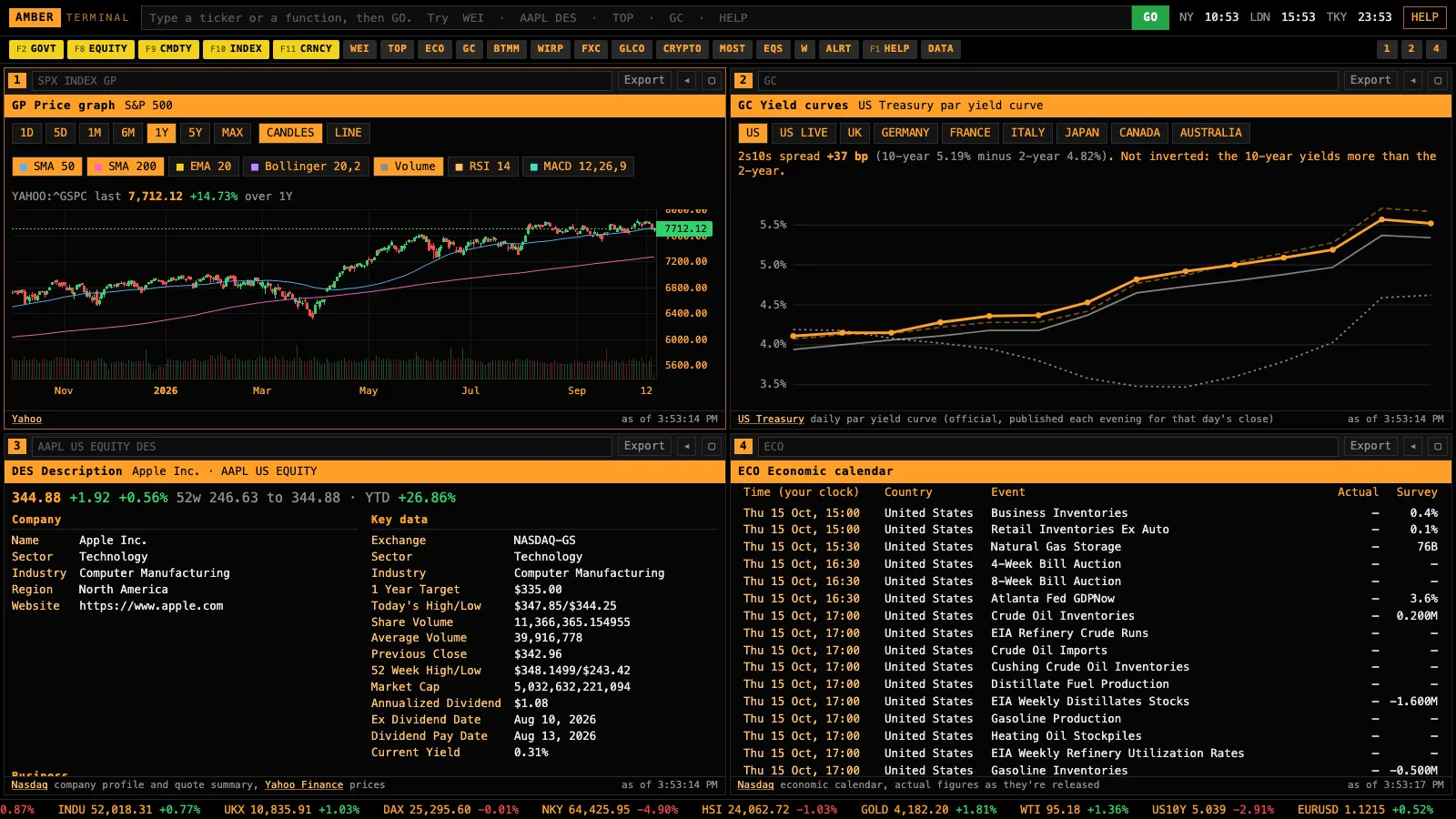This screenshot has height=819, width=1456.
Task: Export the economic calendar panel 4
Action: click(x=1370, y=446)
